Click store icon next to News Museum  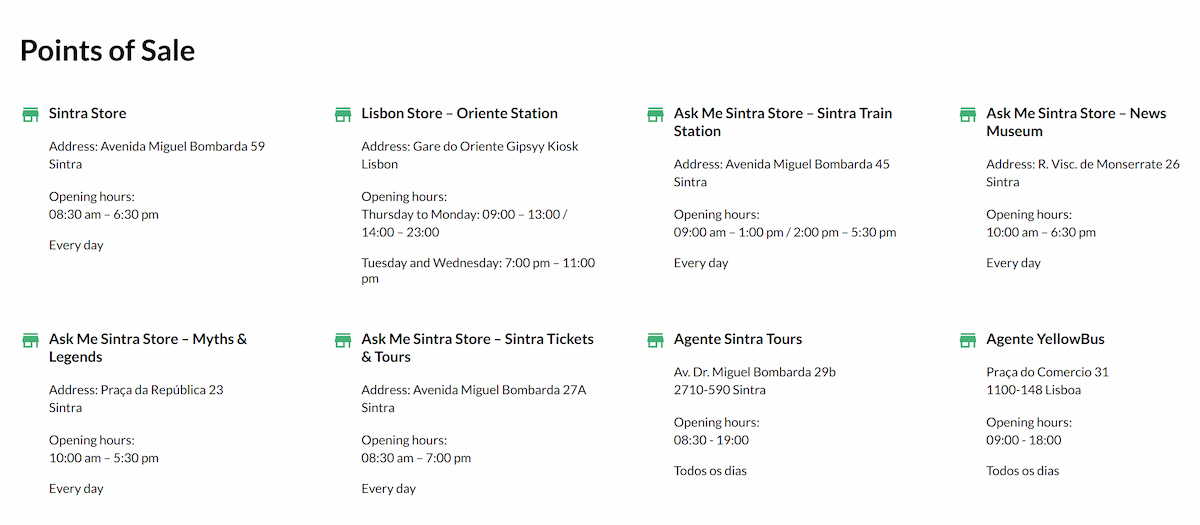968,115
